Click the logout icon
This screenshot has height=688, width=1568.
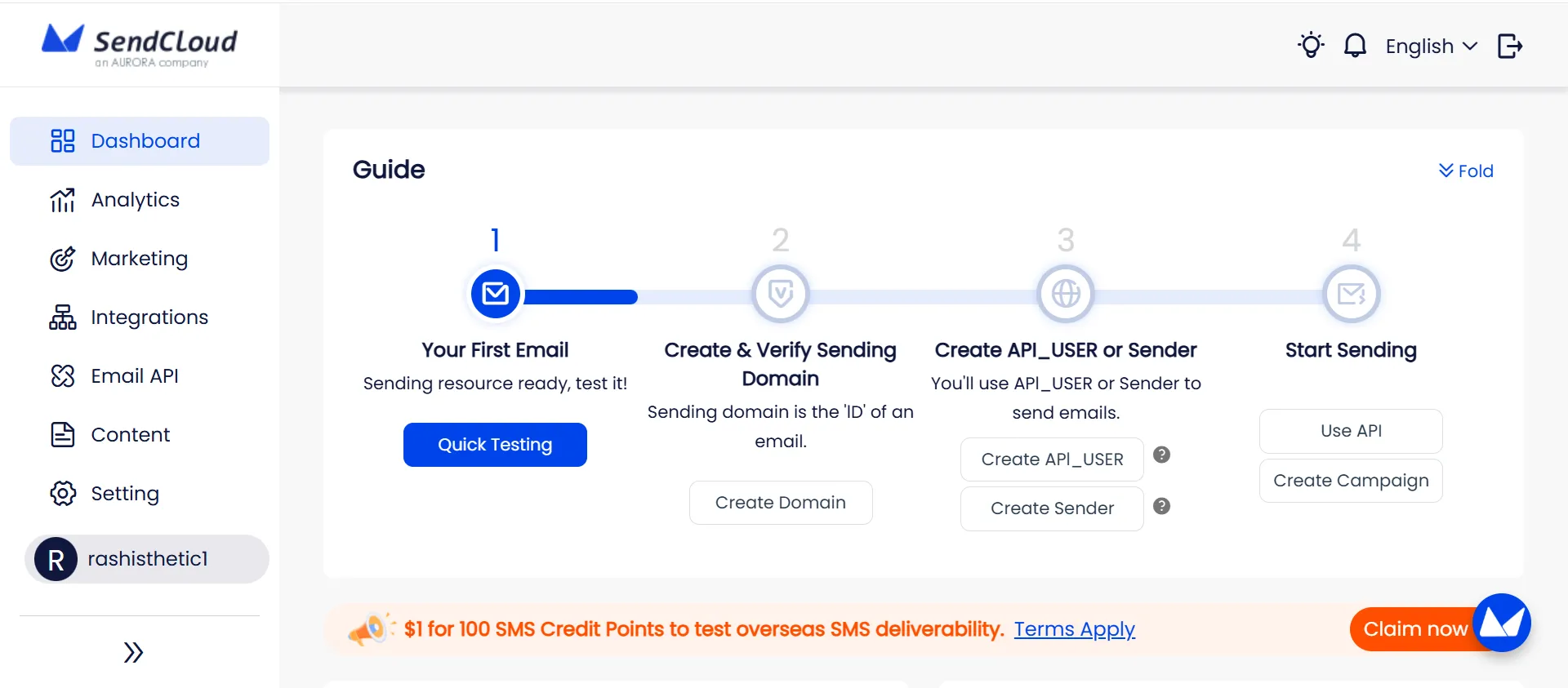(1510, 46)
